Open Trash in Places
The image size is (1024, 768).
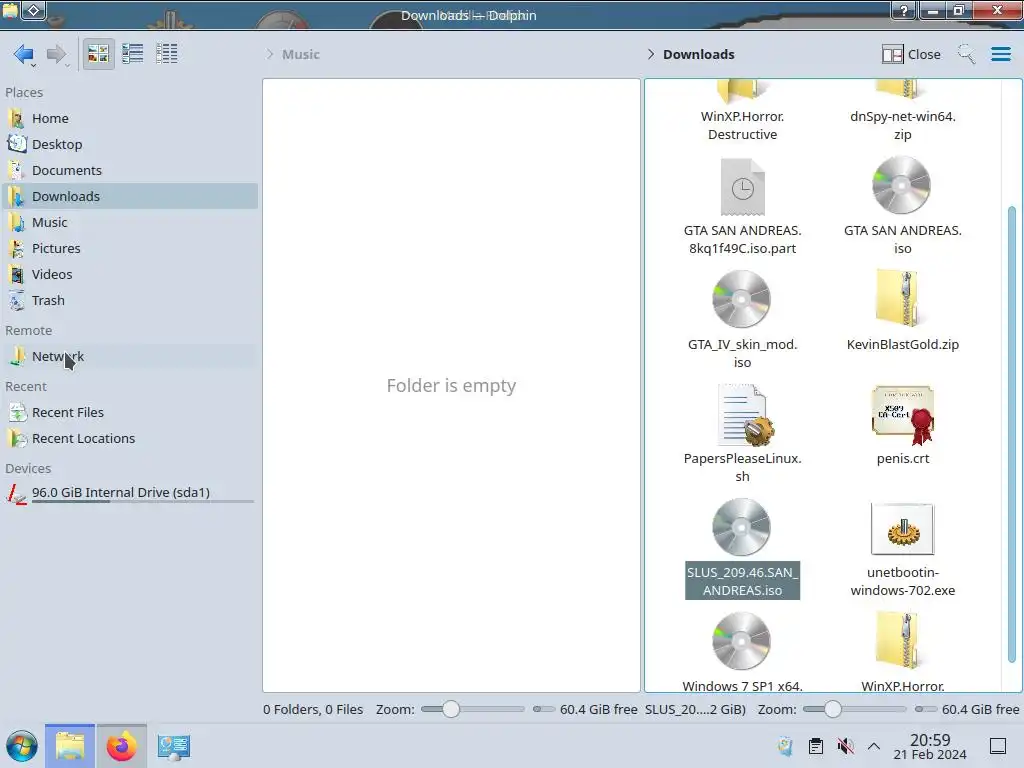(x=130, y=300)
